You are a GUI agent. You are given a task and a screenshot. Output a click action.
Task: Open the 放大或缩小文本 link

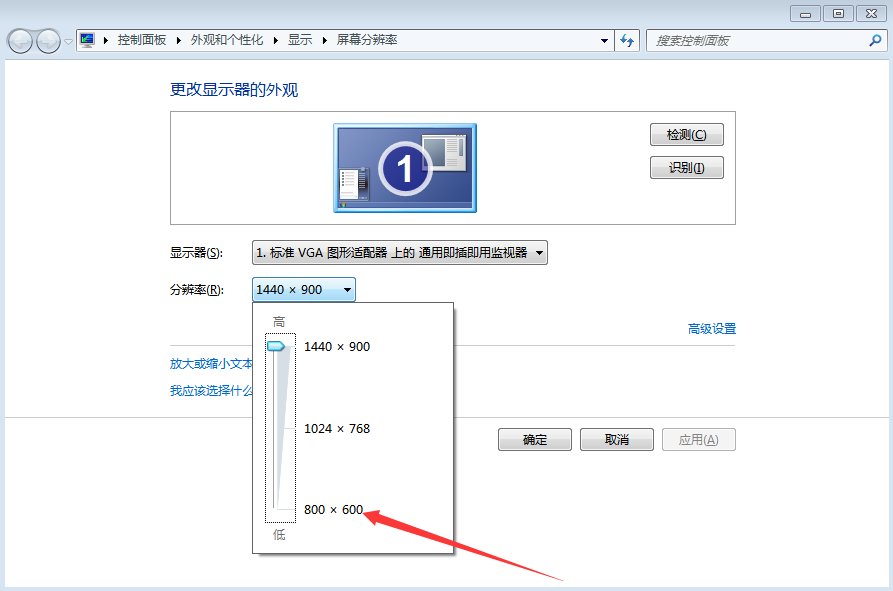click(210, 364)
